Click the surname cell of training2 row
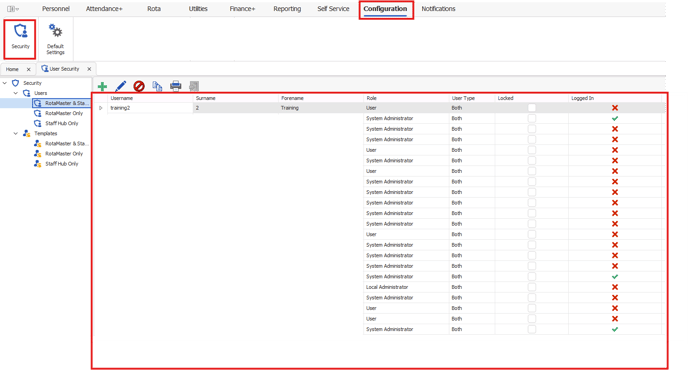The height and width of the screenshot is (370, 688). point(236,108)
